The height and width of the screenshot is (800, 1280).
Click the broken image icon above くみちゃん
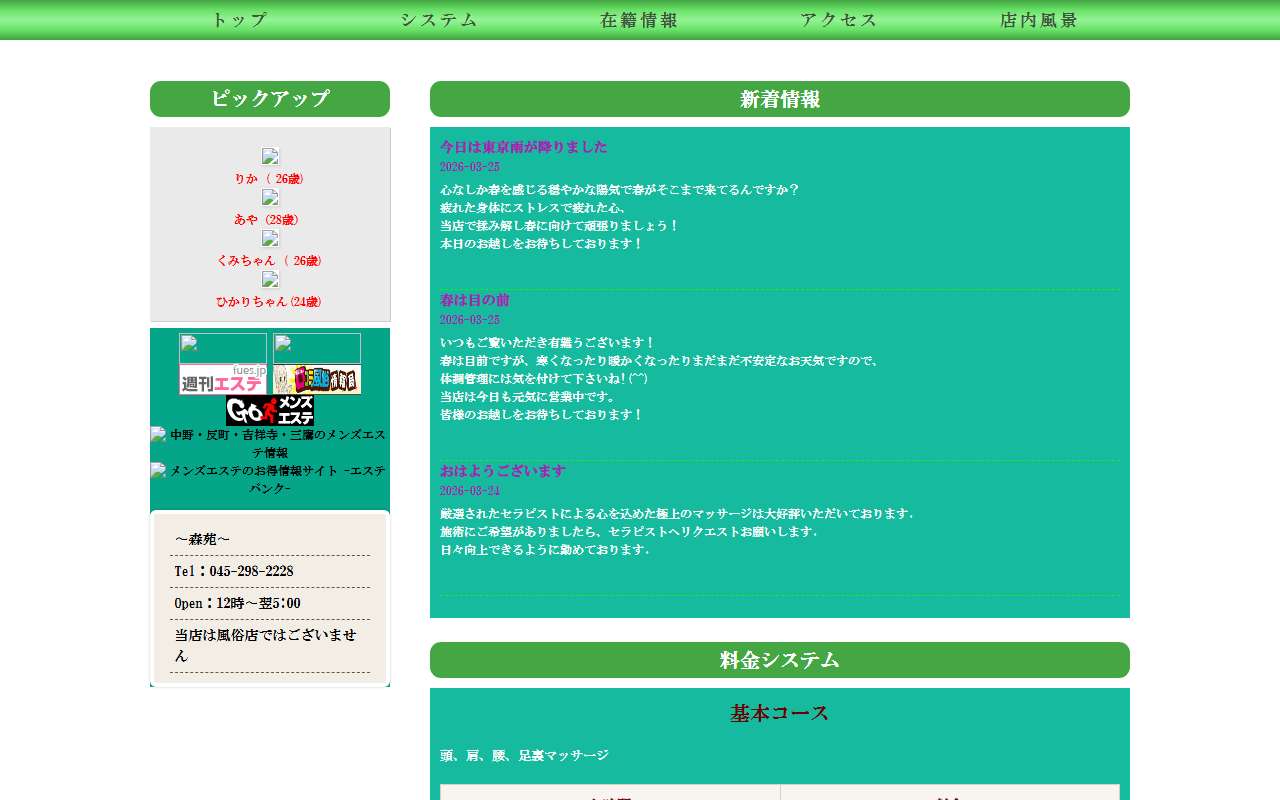(270, 239)
